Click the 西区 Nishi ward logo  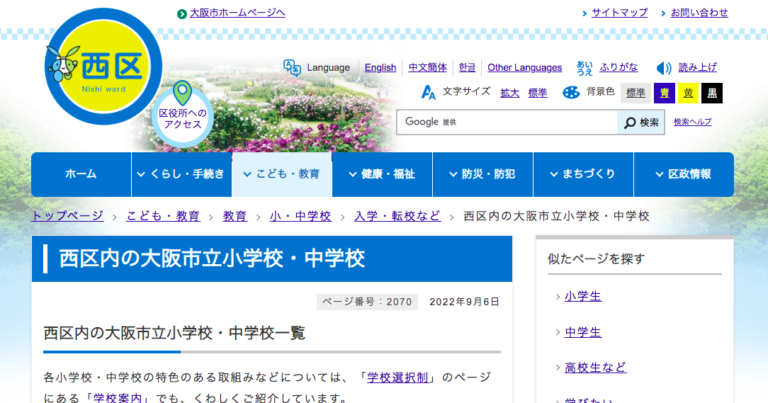point(103,66)
